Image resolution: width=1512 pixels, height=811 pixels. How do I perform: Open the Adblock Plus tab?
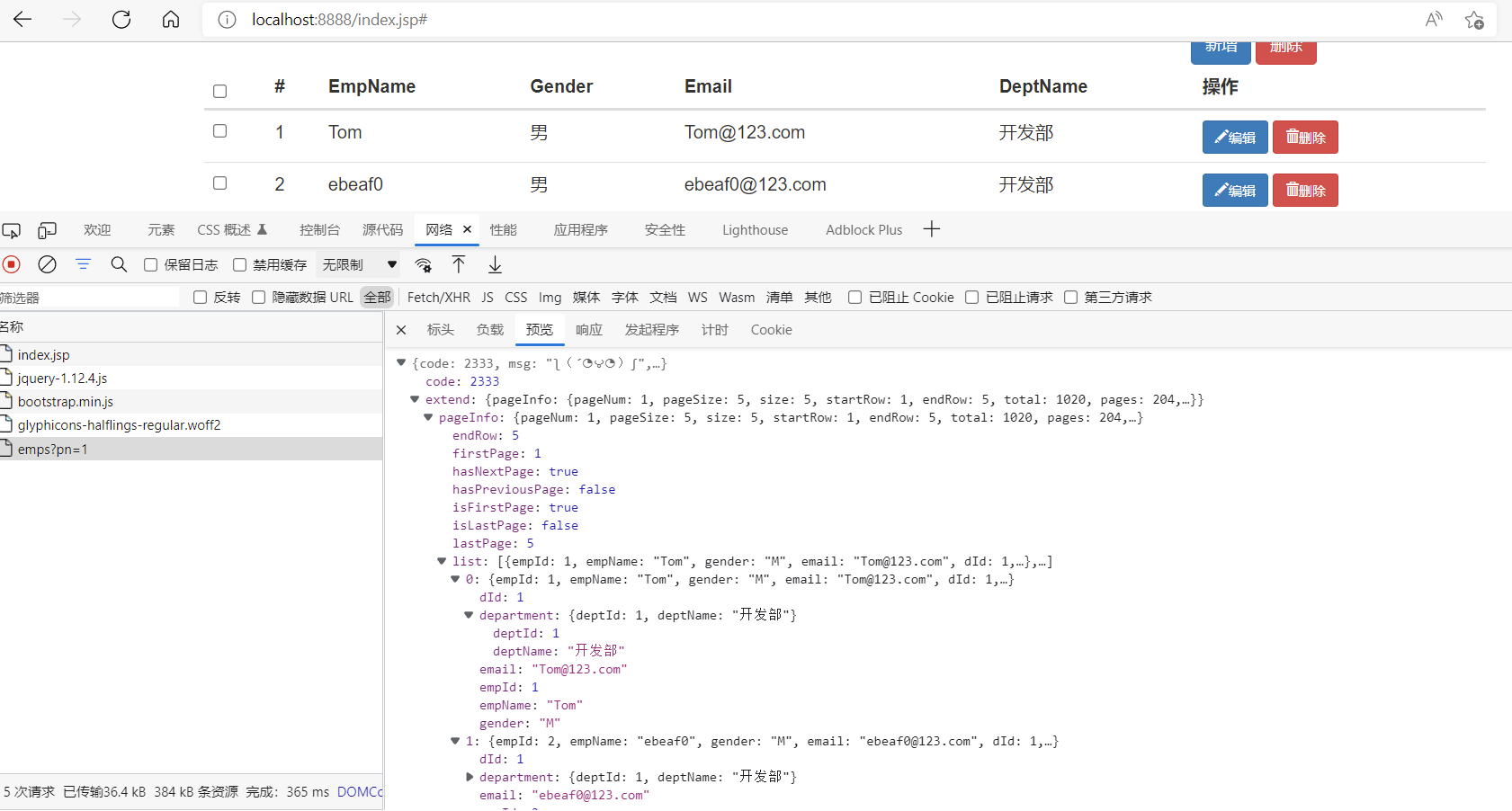point(863,229)
